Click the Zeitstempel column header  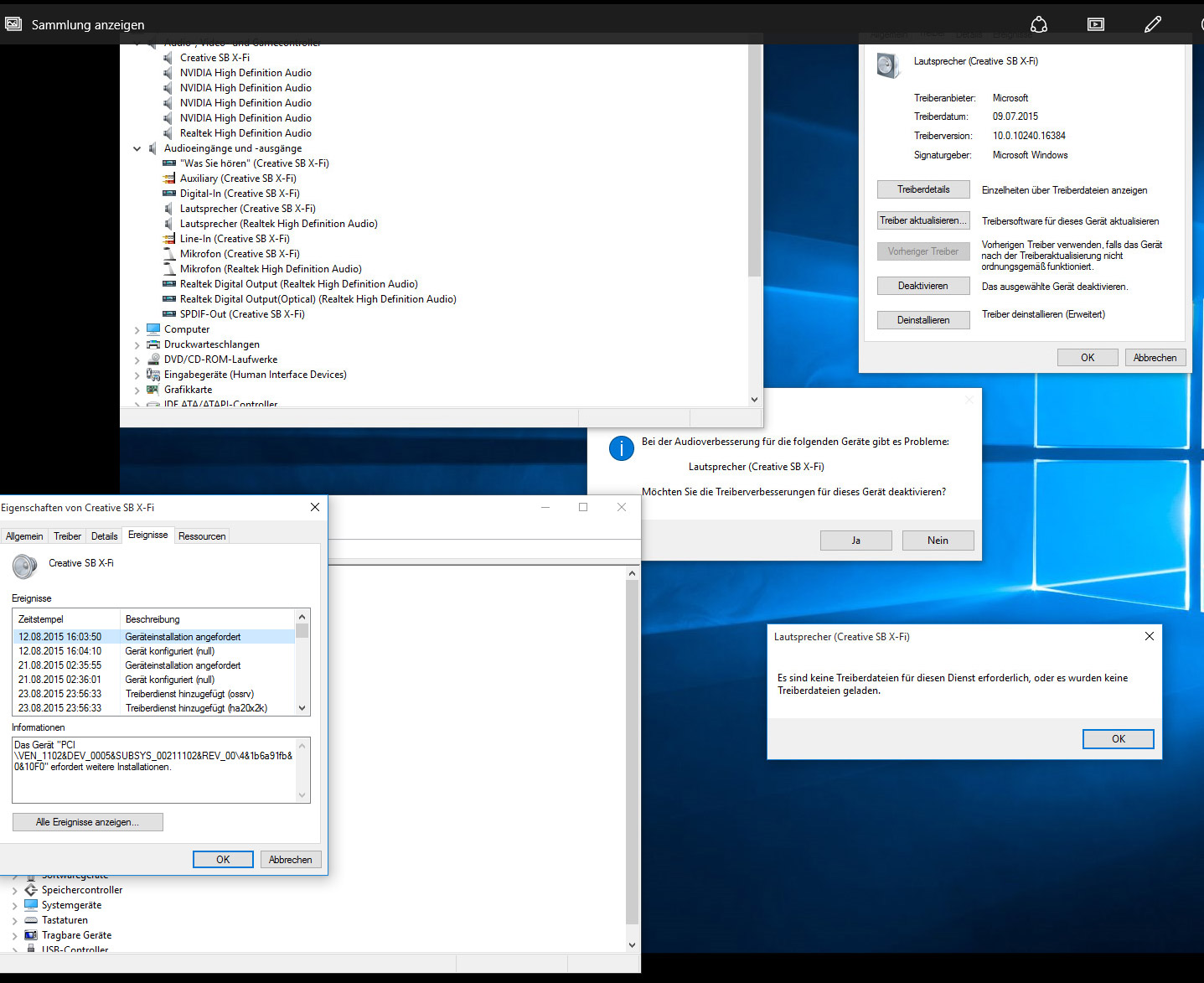coord(67,619)
